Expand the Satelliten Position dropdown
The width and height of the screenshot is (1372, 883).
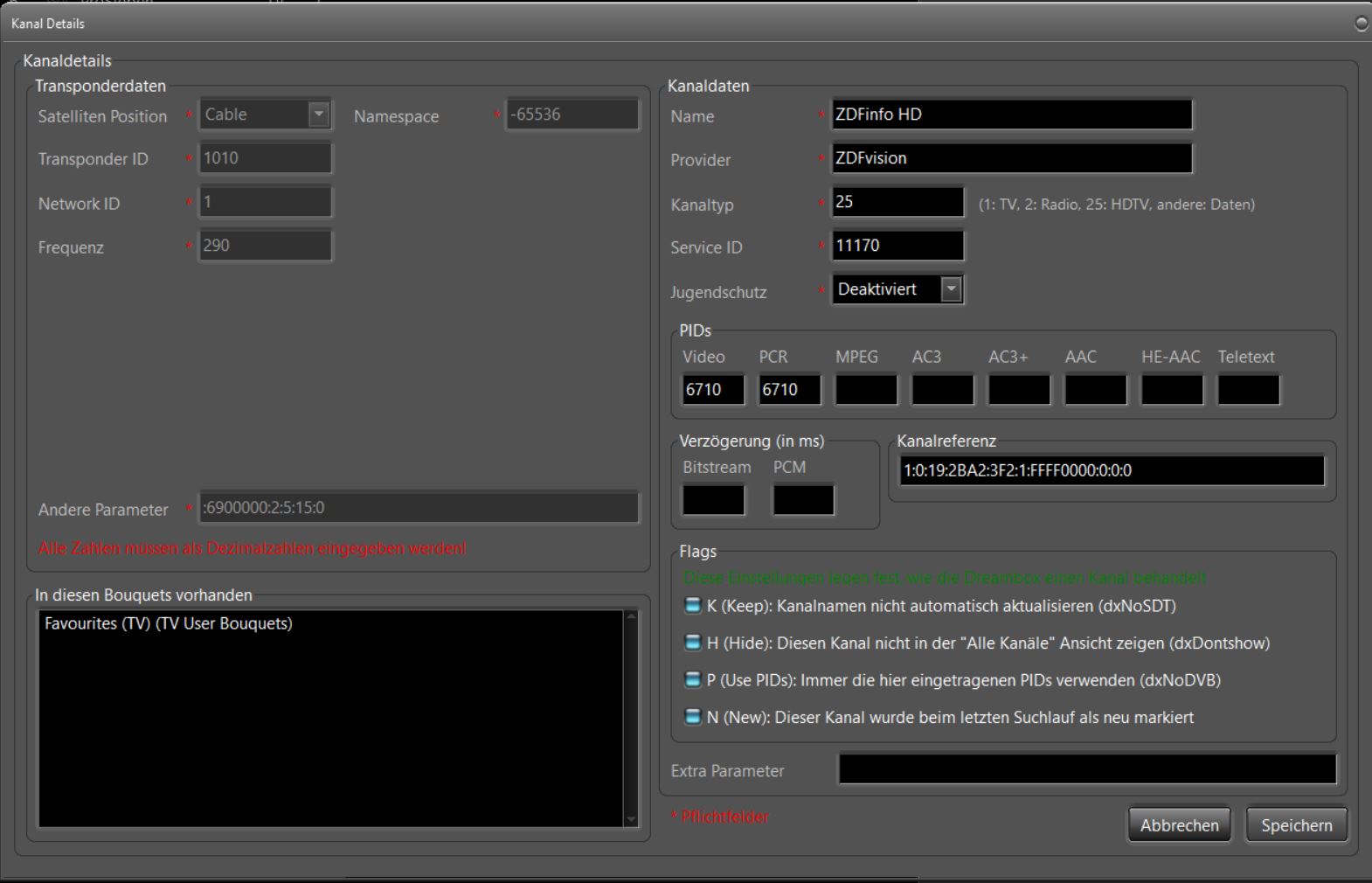click(319, 115)
